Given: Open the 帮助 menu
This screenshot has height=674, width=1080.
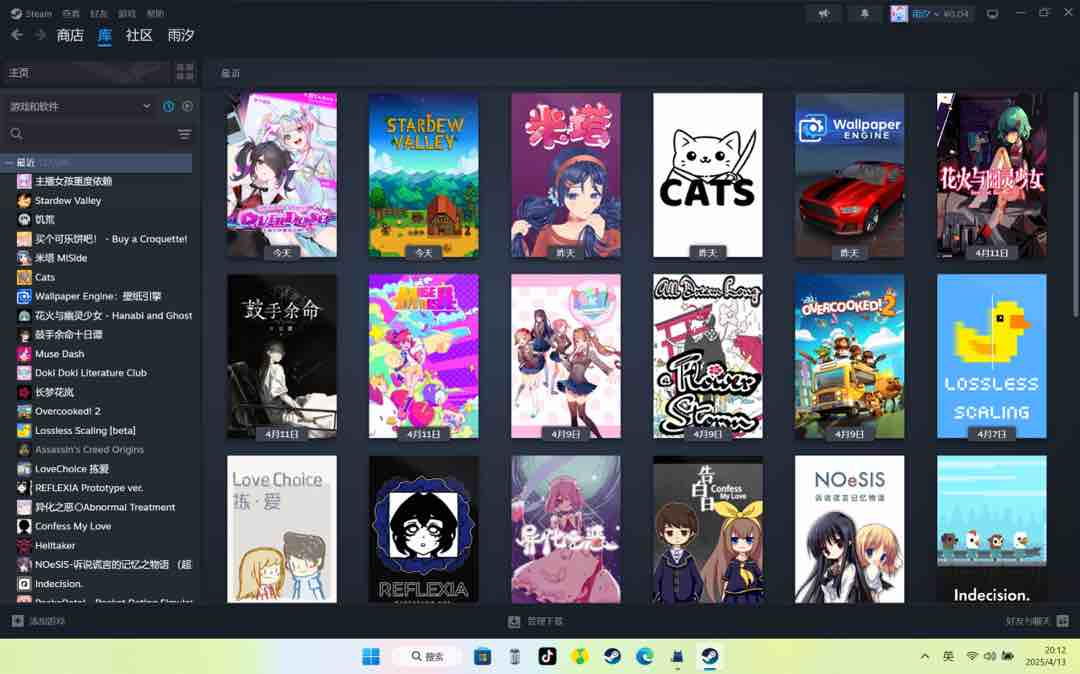Looking at the screenshot, I should point(156,13).
